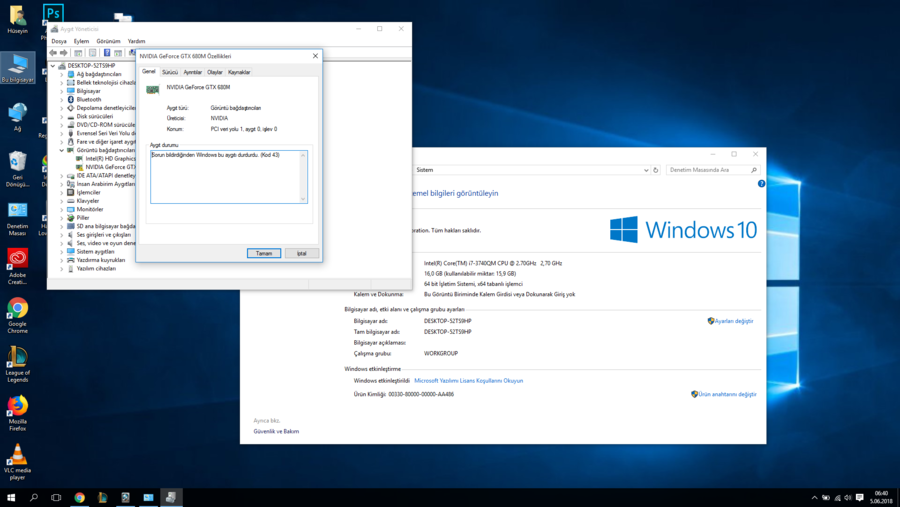
Task: Click the Mozilla Firefox desktop icon
Action: click(17, 406)
